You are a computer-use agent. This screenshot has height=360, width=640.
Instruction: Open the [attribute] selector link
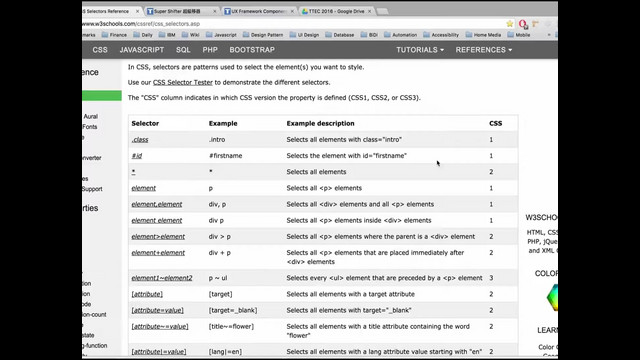pos(147,294)
